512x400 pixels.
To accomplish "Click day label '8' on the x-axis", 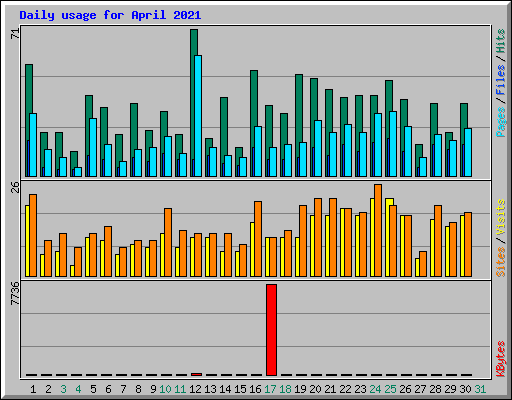I will [138, 389].
